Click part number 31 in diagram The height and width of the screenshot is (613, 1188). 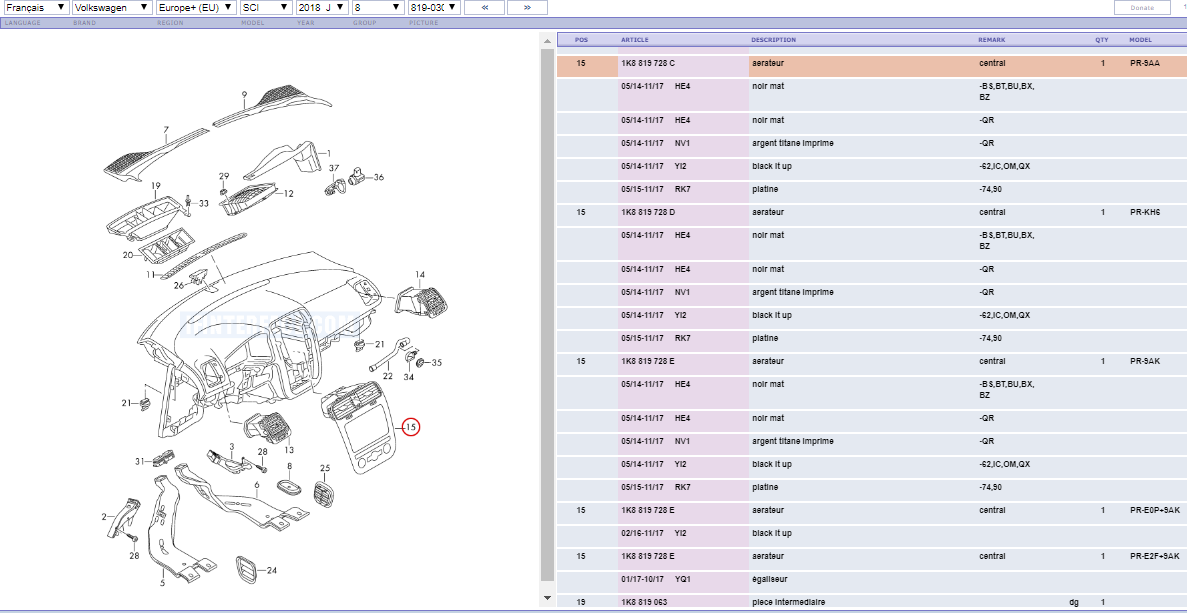click(140, 461)
